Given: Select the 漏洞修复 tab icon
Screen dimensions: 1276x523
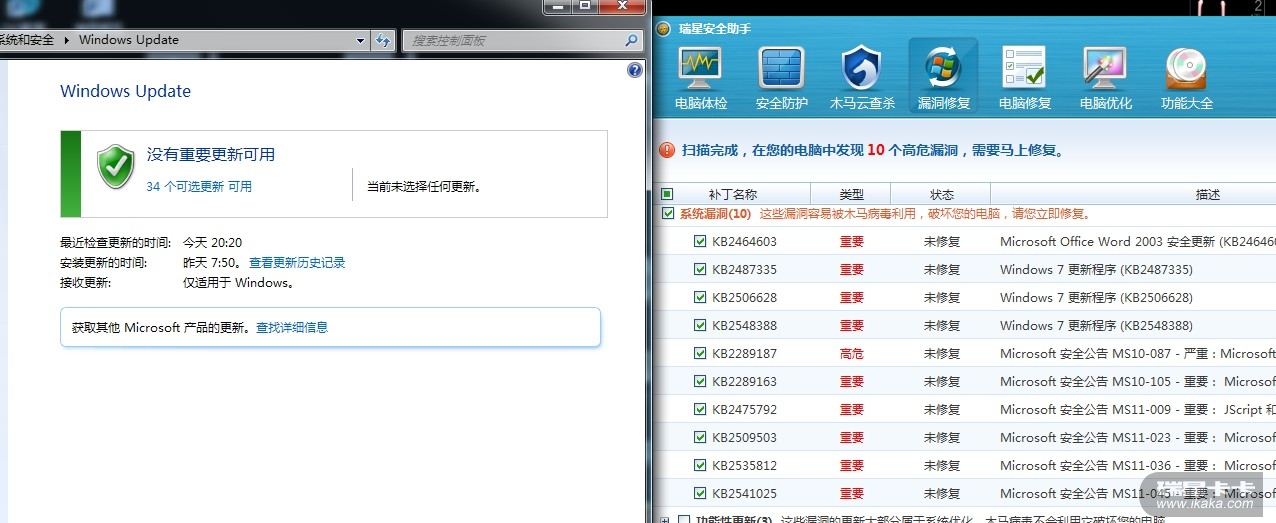Looking at the screenshot, I should [943, 77].
